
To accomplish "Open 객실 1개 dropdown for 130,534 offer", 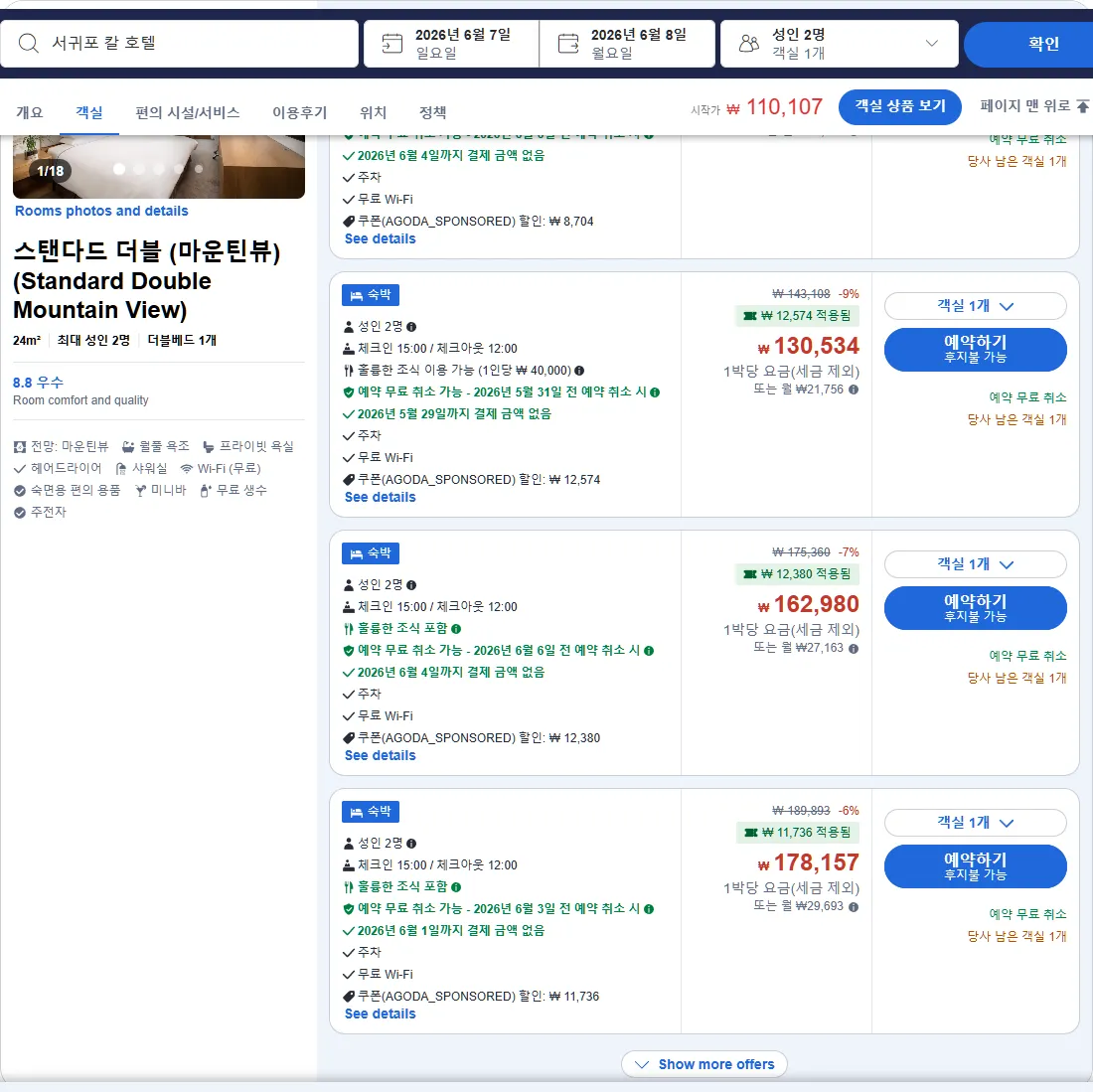I will coord(975,306).
